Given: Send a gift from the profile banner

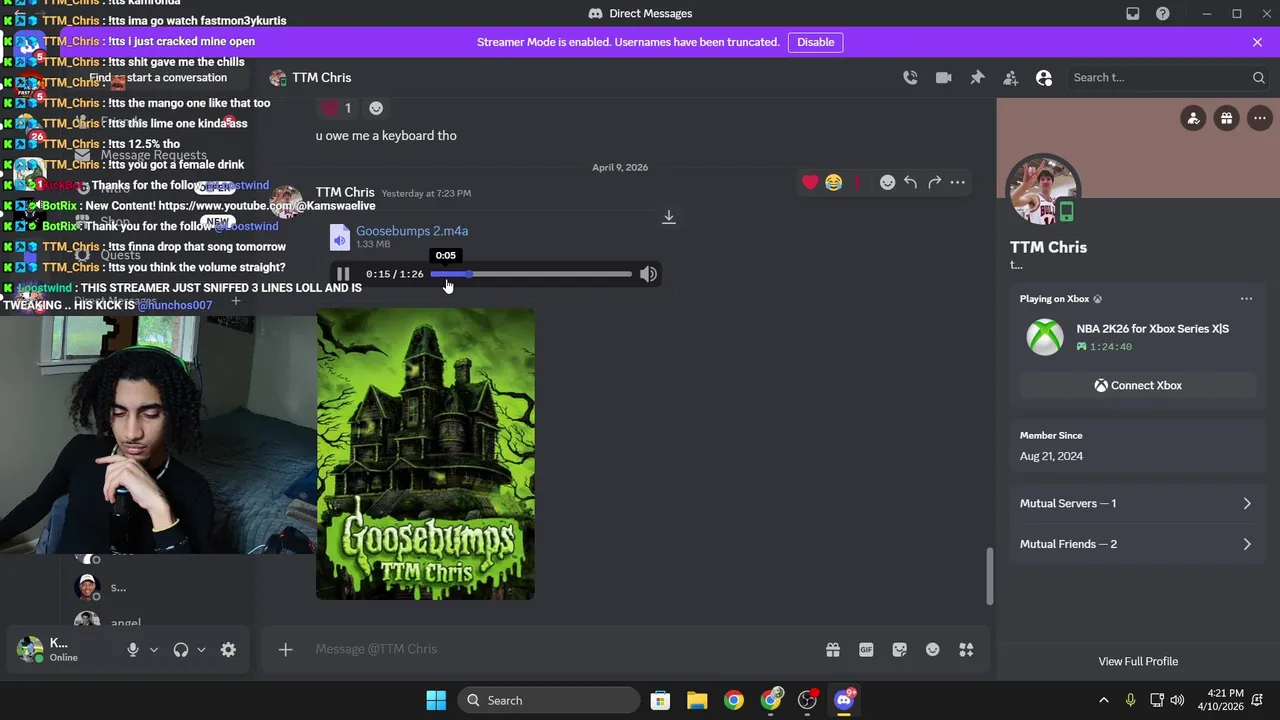Looking at the screenshot, I should [1226, 118].
